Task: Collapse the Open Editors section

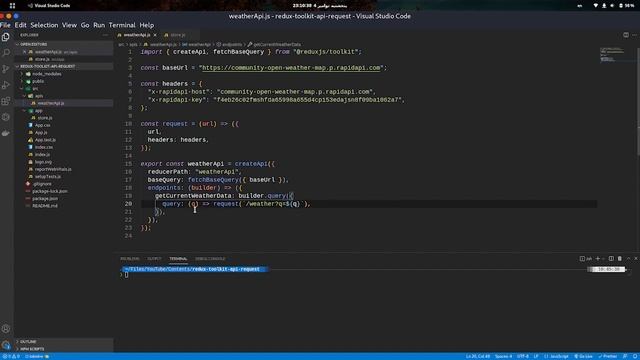Action: click(x=64, y=44)
